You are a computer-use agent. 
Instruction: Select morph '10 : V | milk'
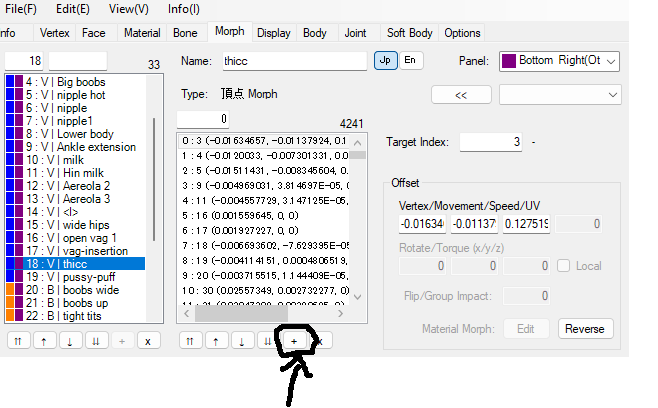[76, 160]
